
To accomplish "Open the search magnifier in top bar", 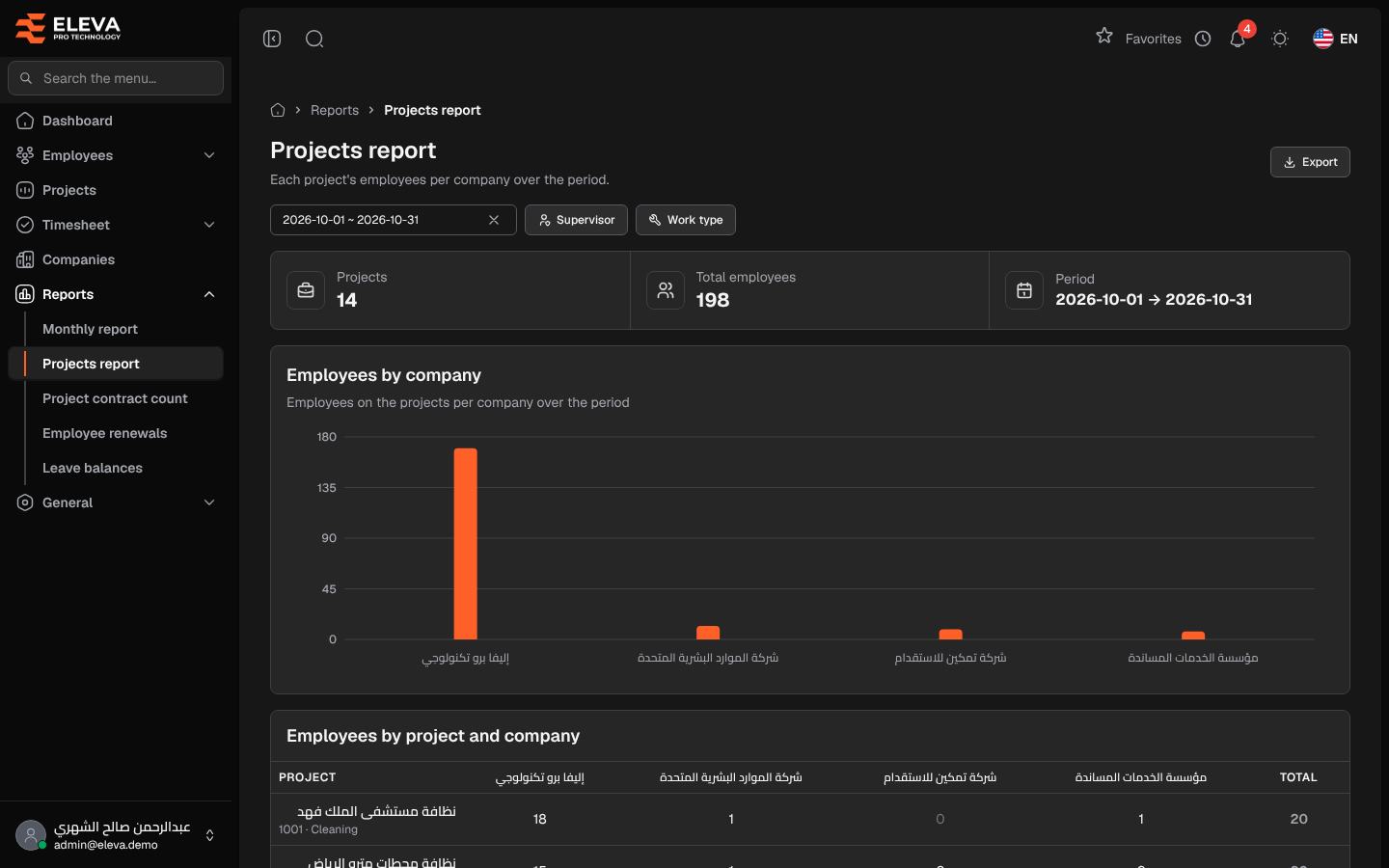I will pyautogui.click(x=314, y=39).
